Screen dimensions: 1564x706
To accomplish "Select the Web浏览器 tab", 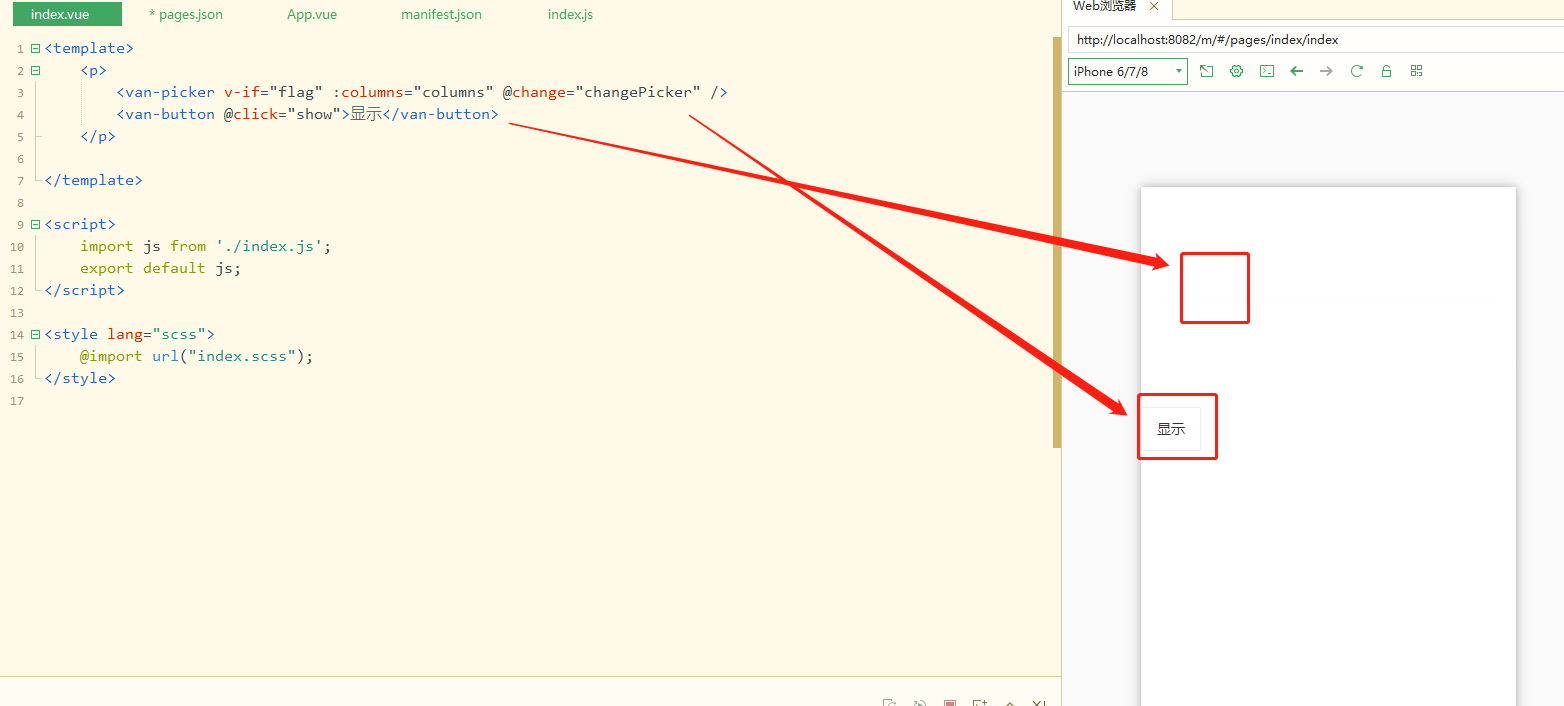I will pos(1104,6).
